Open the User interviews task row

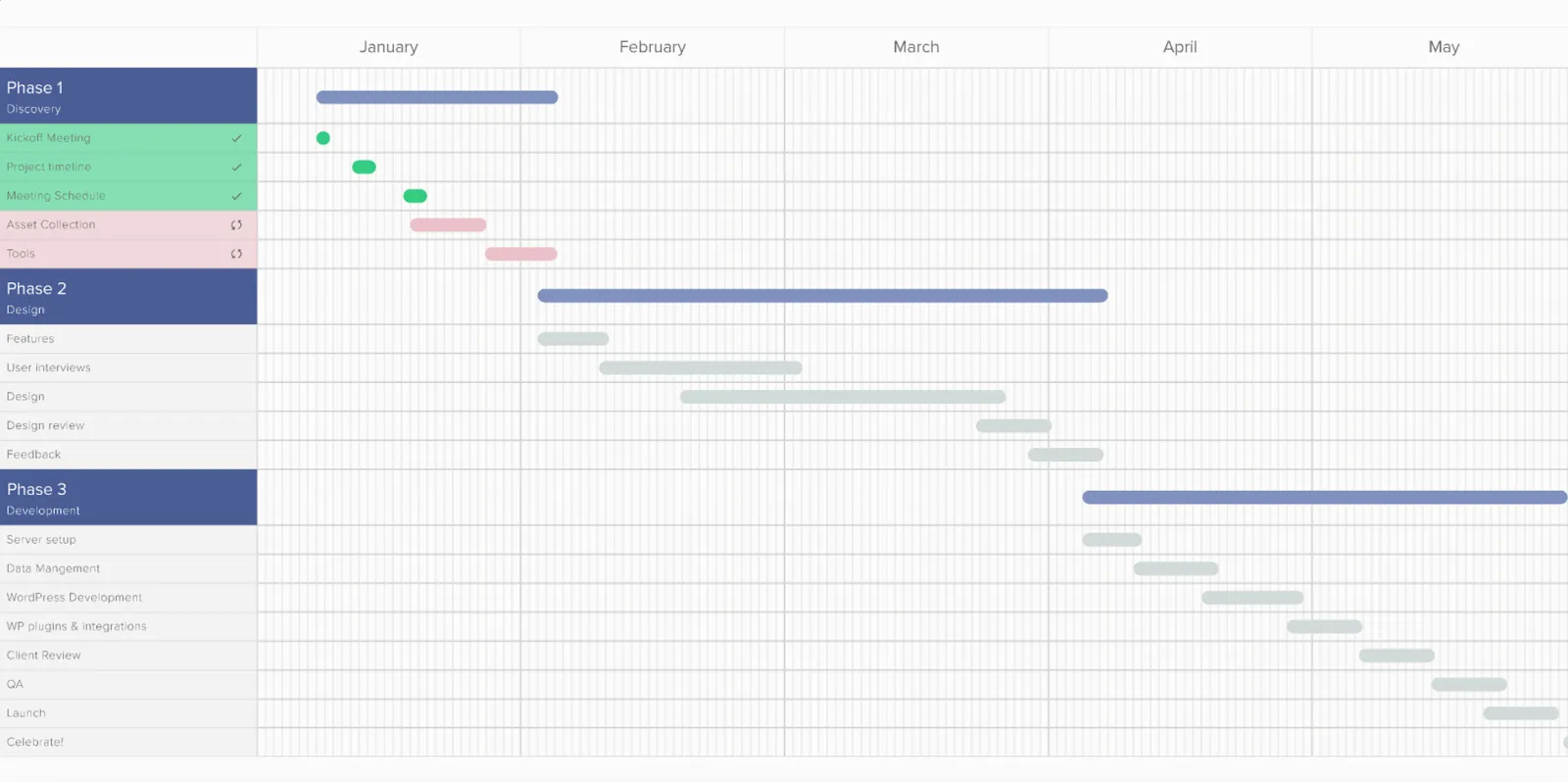point(128,367)
